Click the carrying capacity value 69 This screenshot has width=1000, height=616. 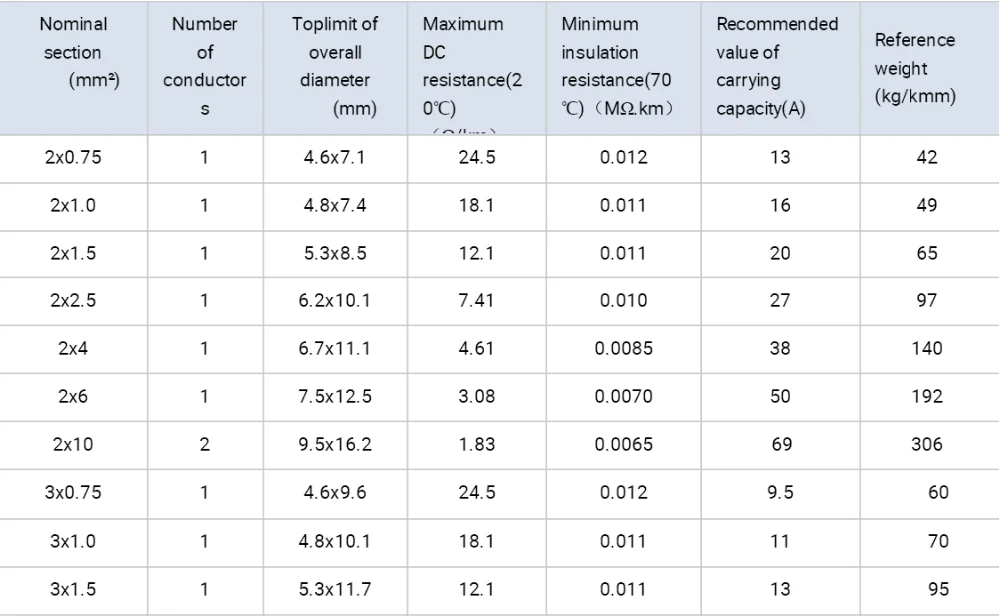point(780,445)
